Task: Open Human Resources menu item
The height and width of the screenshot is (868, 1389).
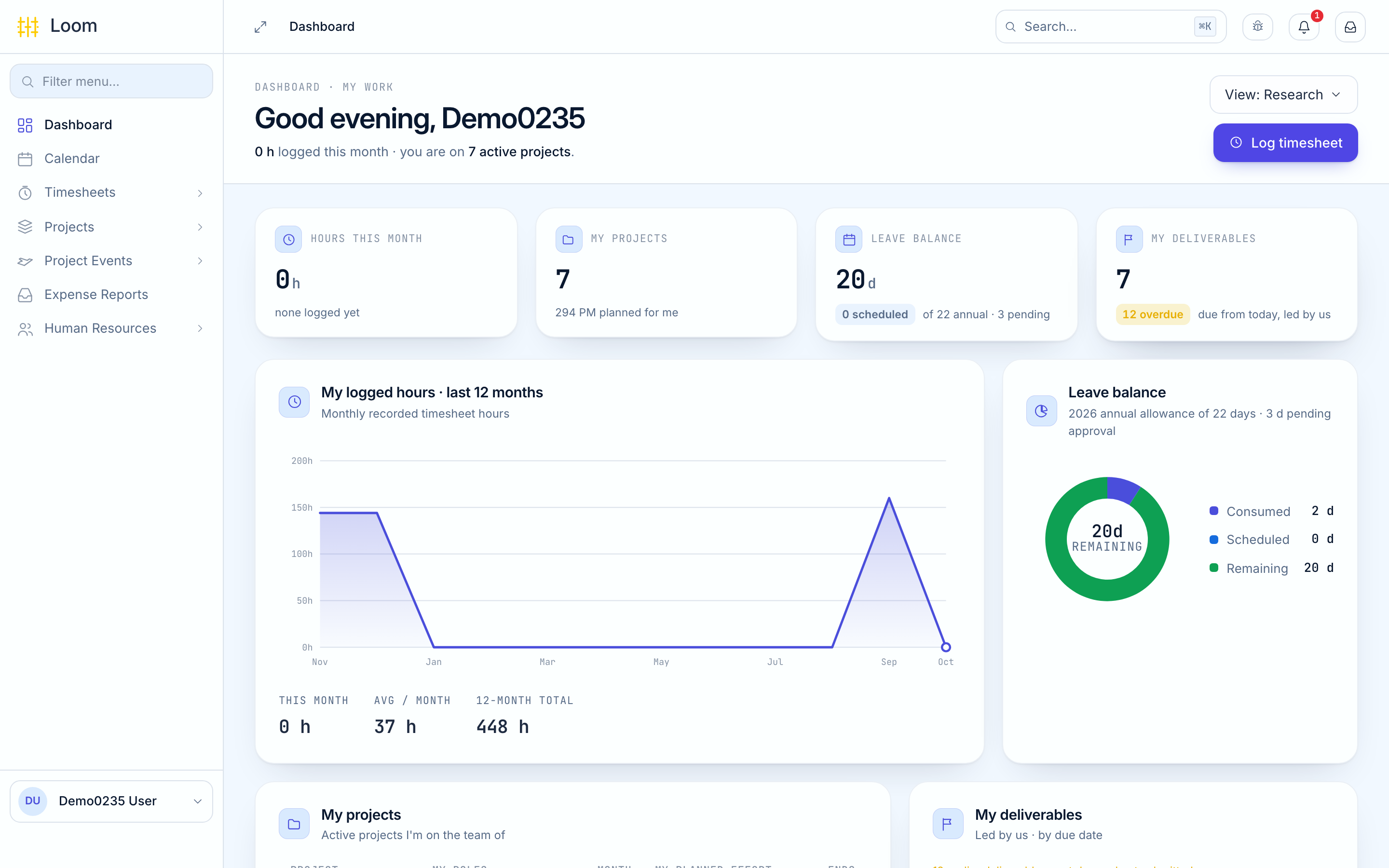Action: click(111, 328)
